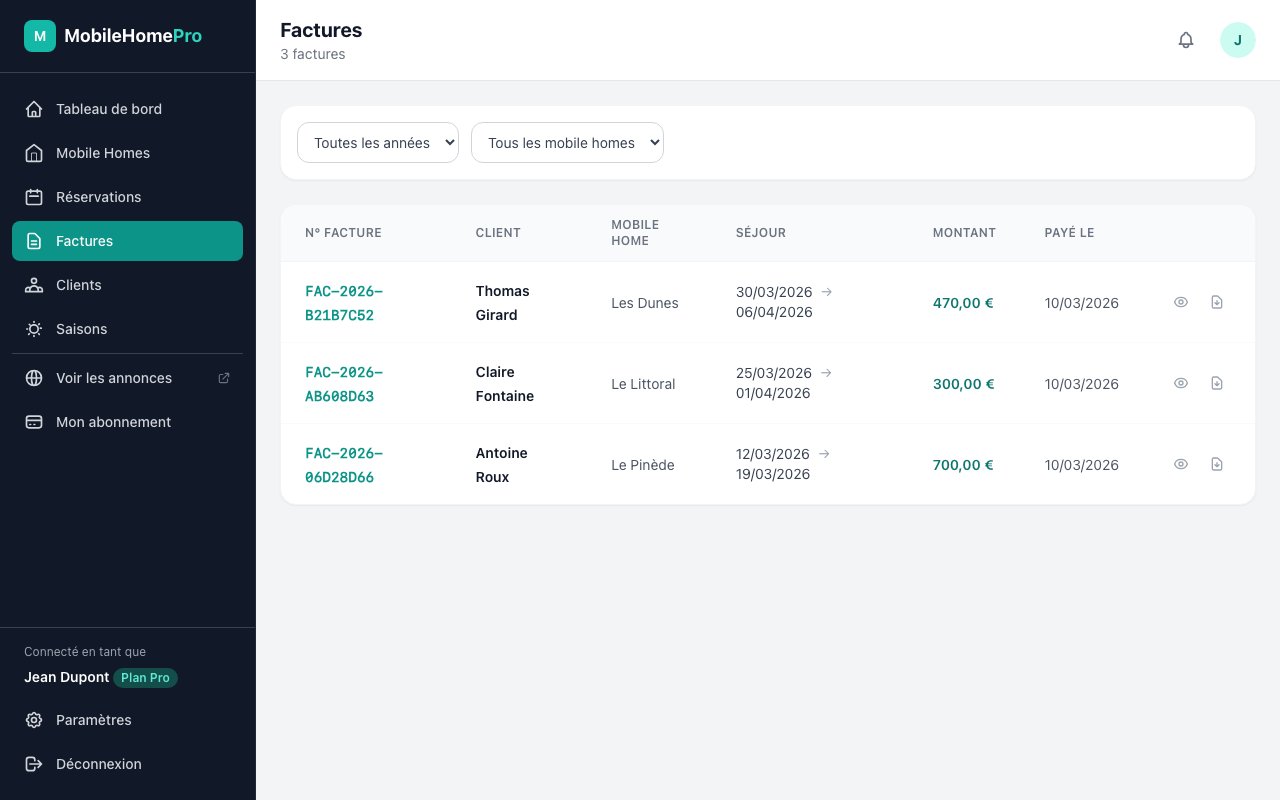This screenshot has height=800, width=1280.
Task: View the Claire Fontaine invoice via eye icon
Action: coord(1181,383)
